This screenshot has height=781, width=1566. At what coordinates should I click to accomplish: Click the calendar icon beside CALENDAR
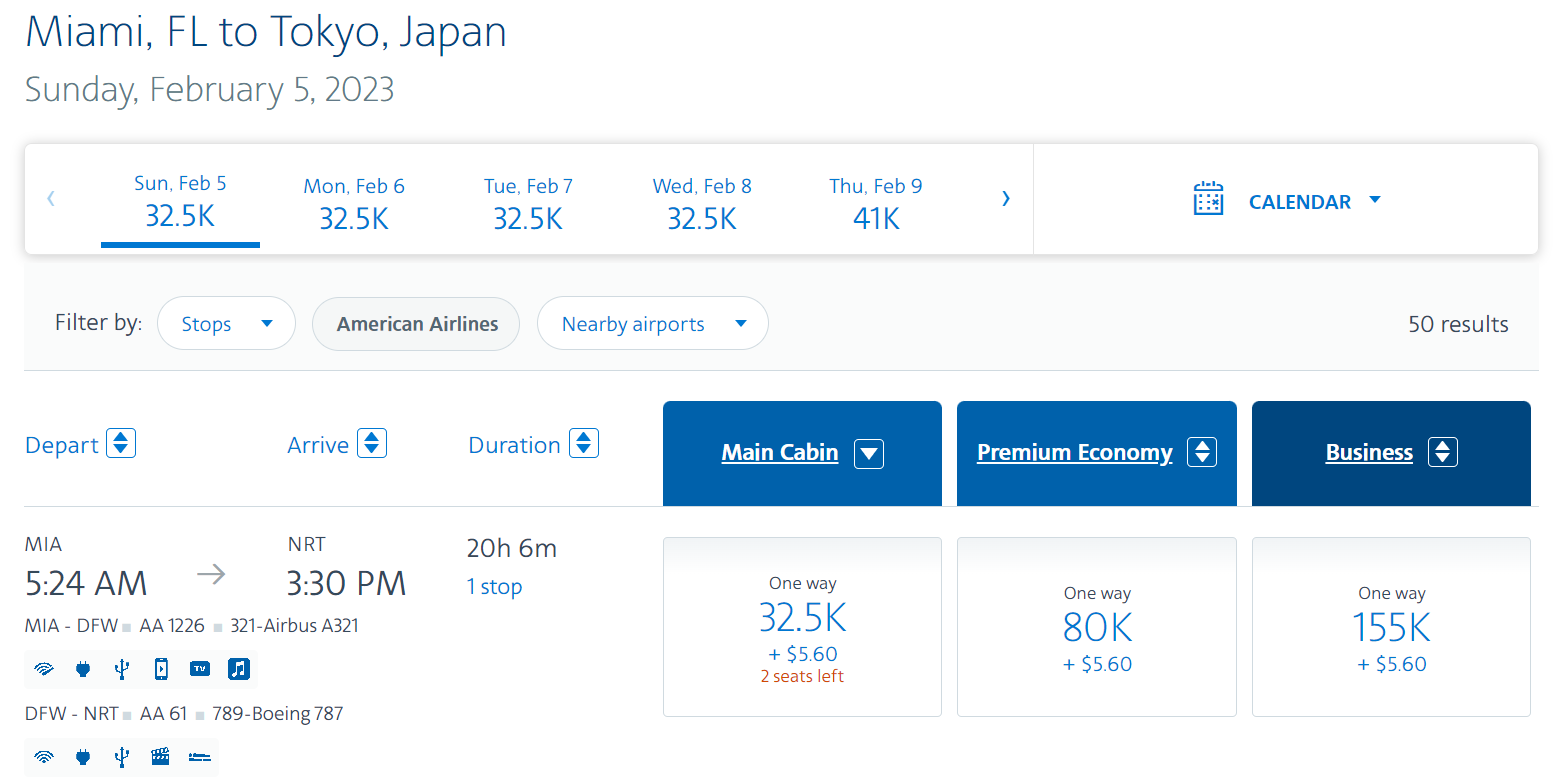point(1209,199)
